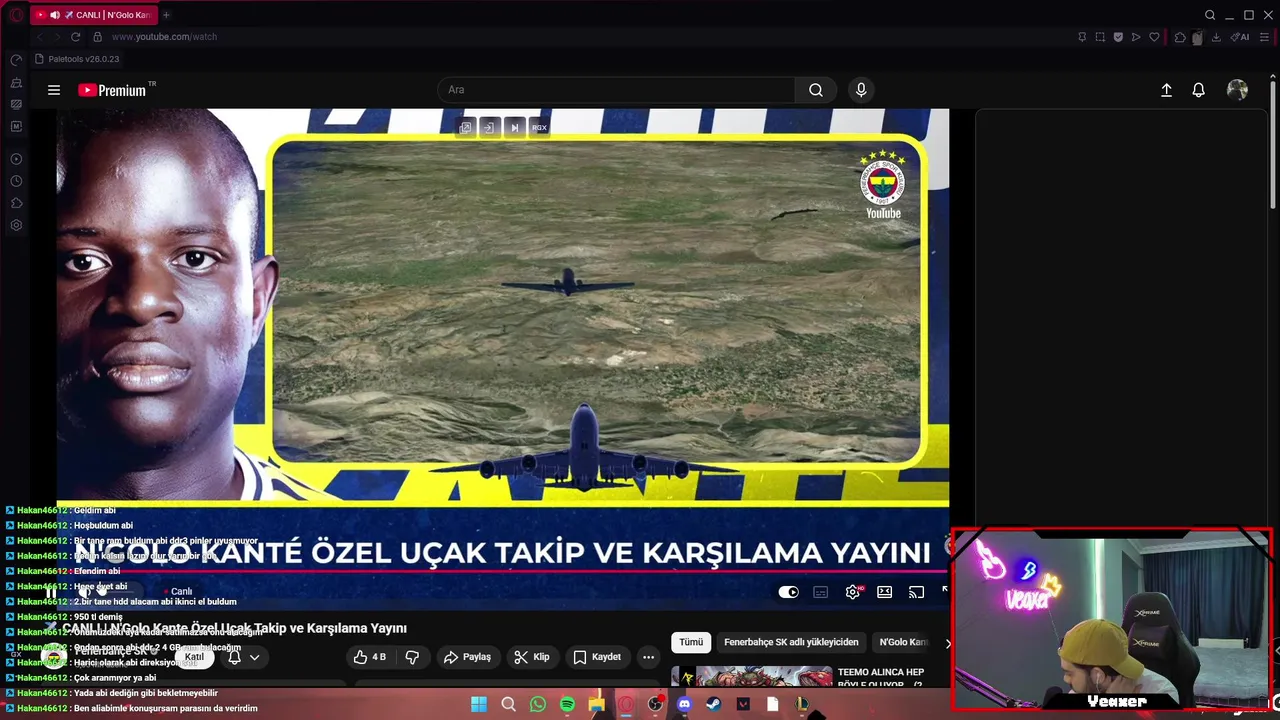This screenshot has height=720, width=1280.
Task: Pause the live video
Action: pyautogui.click(x=51, y=592)
